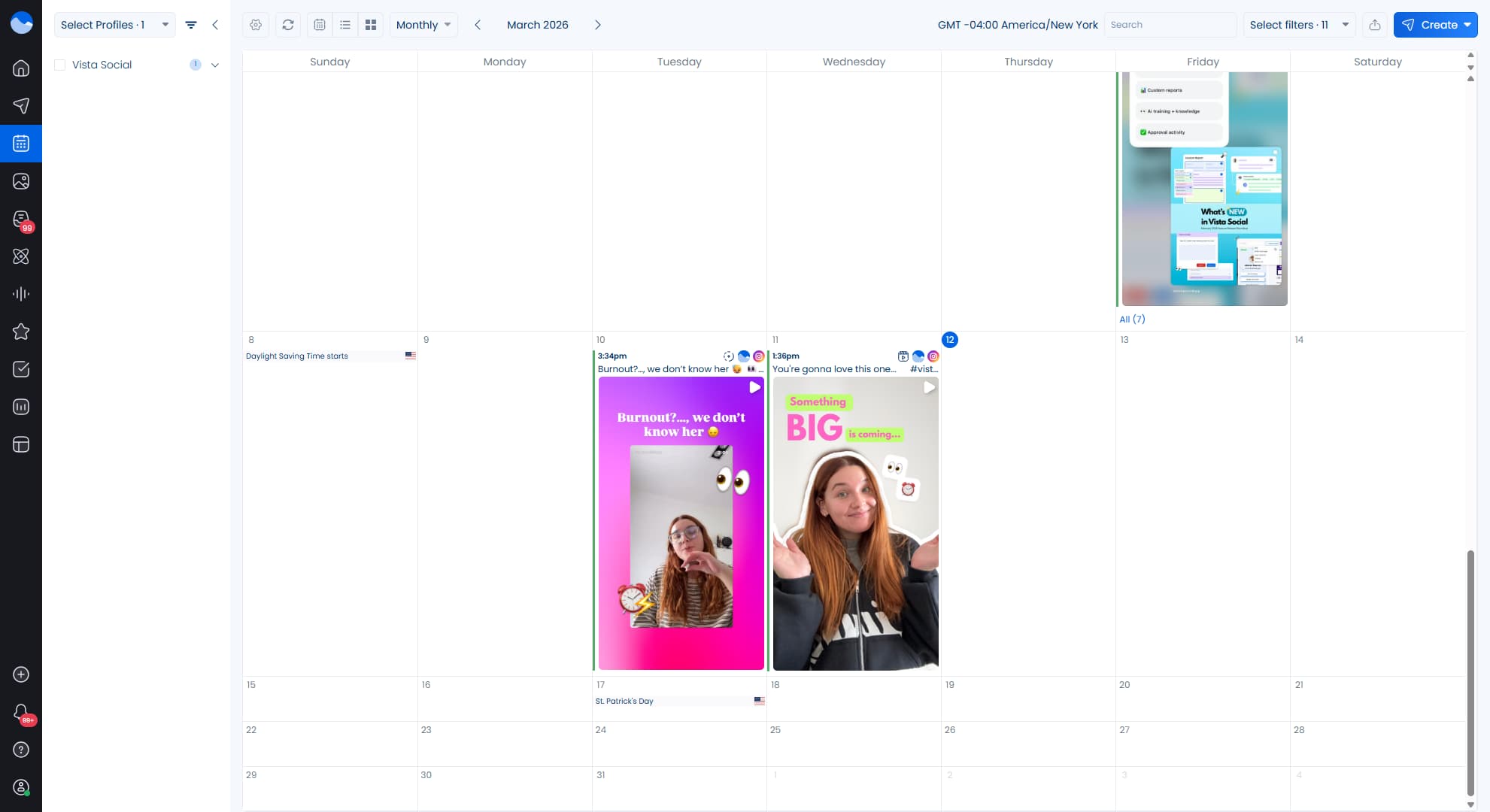
Task: Open the Create dropdown button
Action: [x=1435, y=25]
